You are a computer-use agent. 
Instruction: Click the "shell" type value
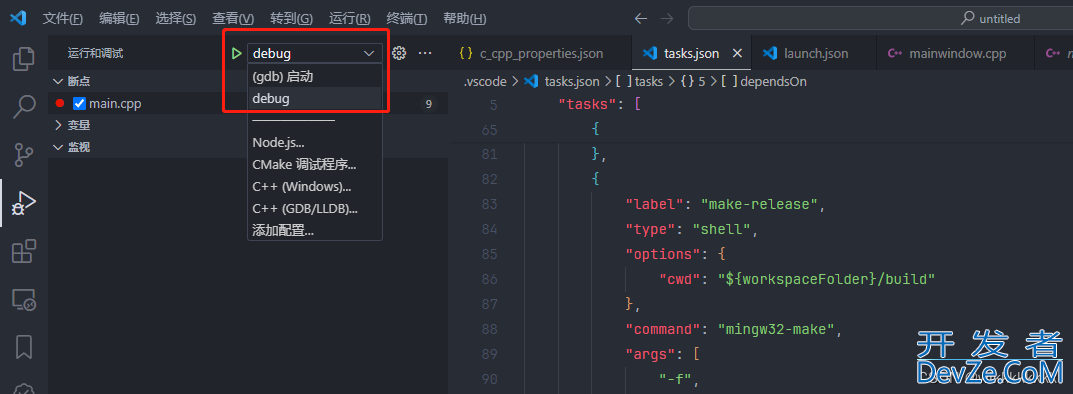[x=721, y=229]
